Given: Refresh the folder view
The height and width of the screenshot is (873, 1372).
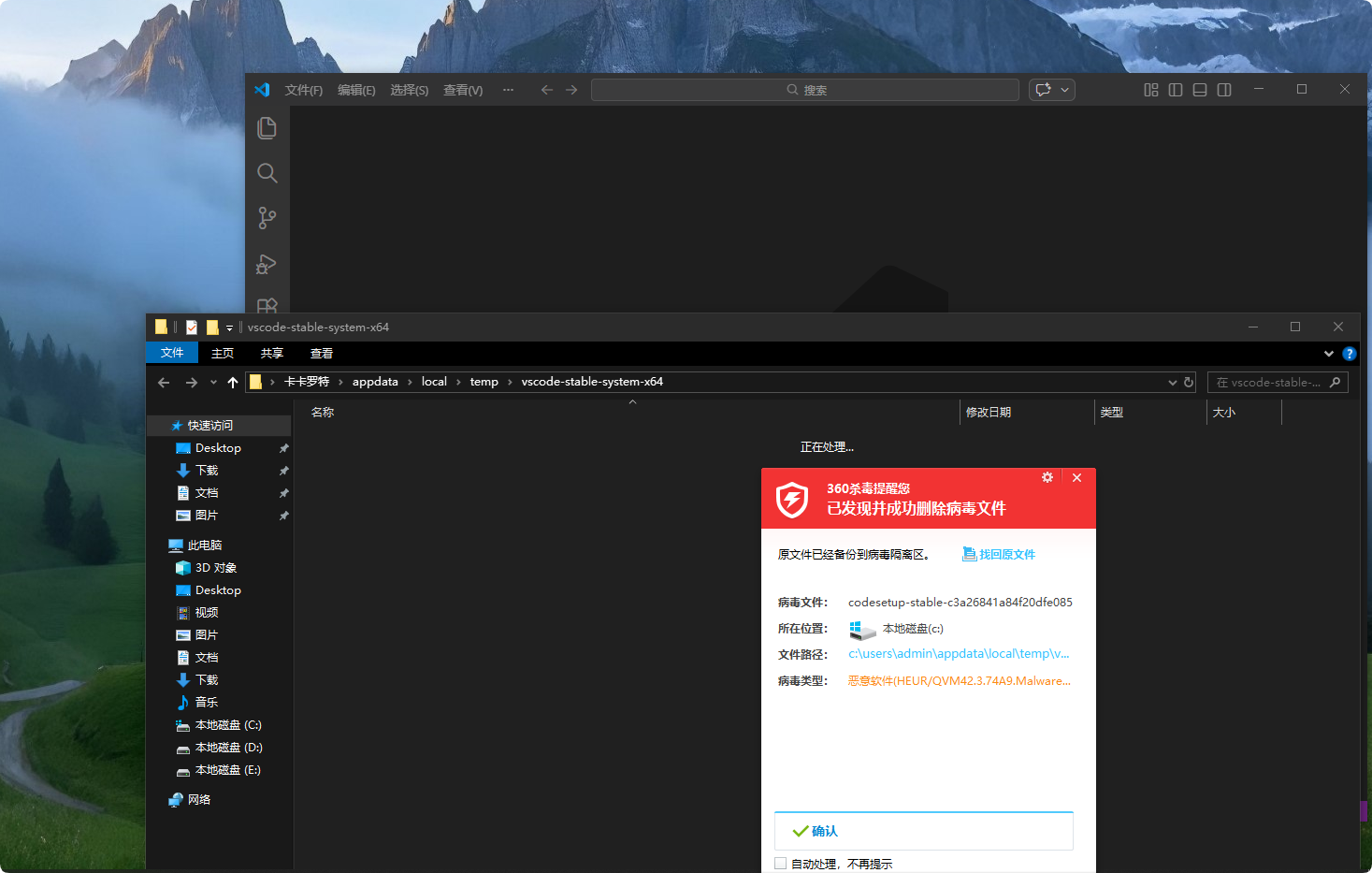Looking at the screenshot, I should pos(1189,382).
